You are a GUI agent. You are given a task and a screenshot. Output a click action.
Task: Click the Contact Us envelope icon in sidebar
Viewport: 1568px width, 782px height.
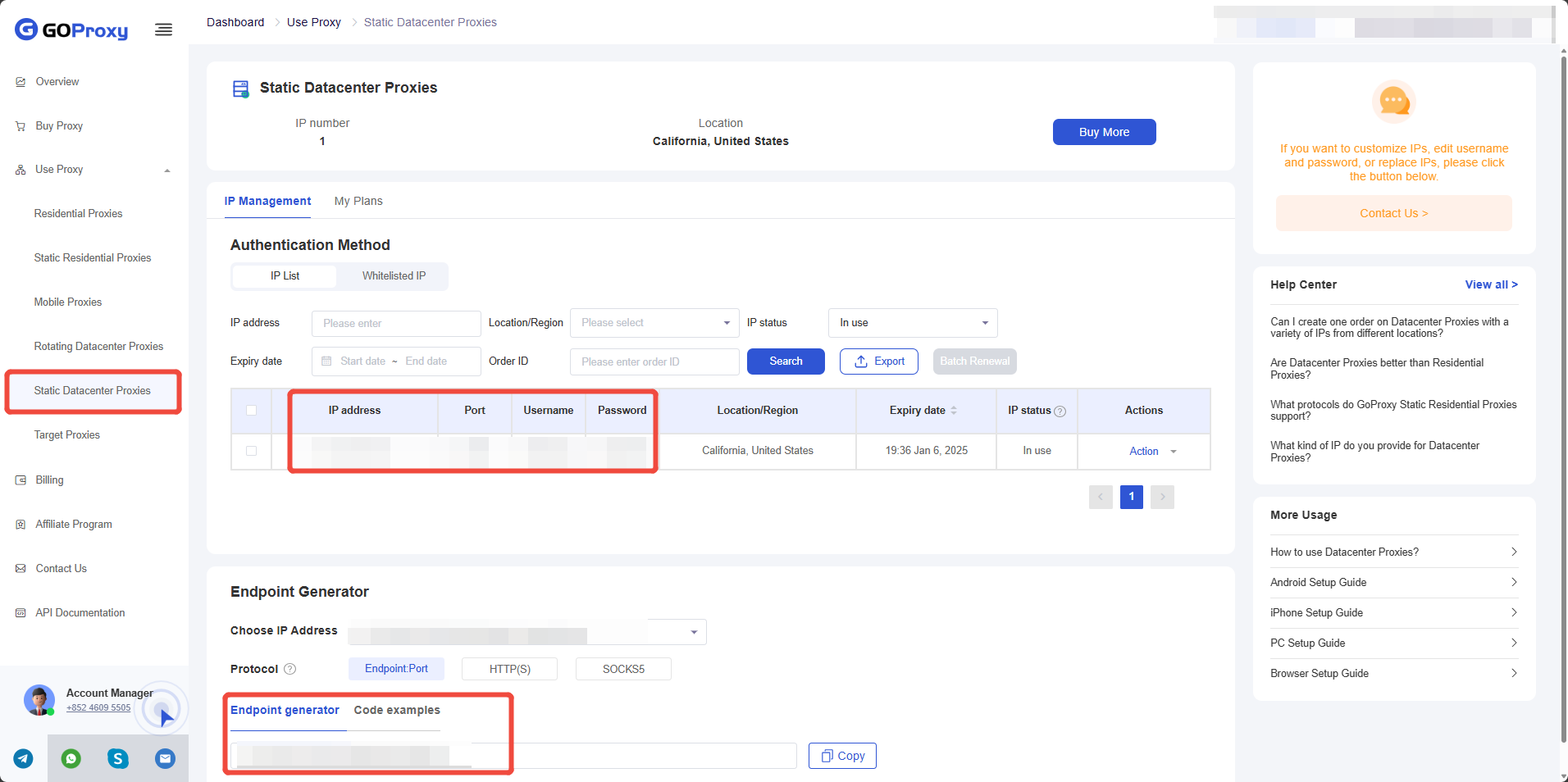click(x=21, y=569)
